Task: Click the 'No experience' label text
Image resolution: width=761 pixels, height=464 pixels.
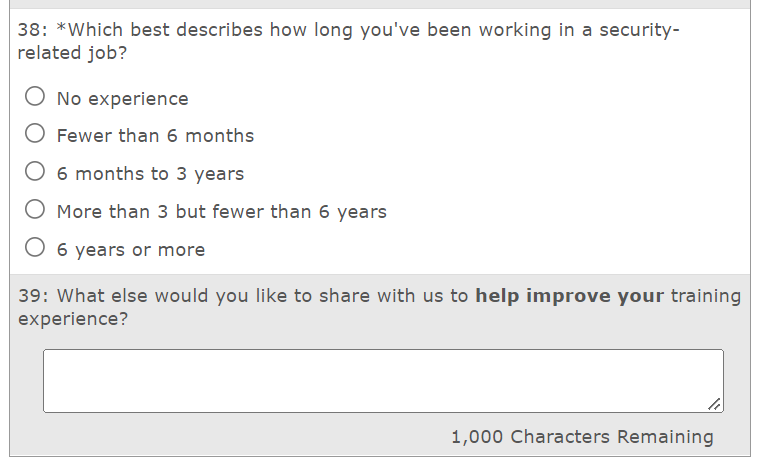Action: coord(122,99)
